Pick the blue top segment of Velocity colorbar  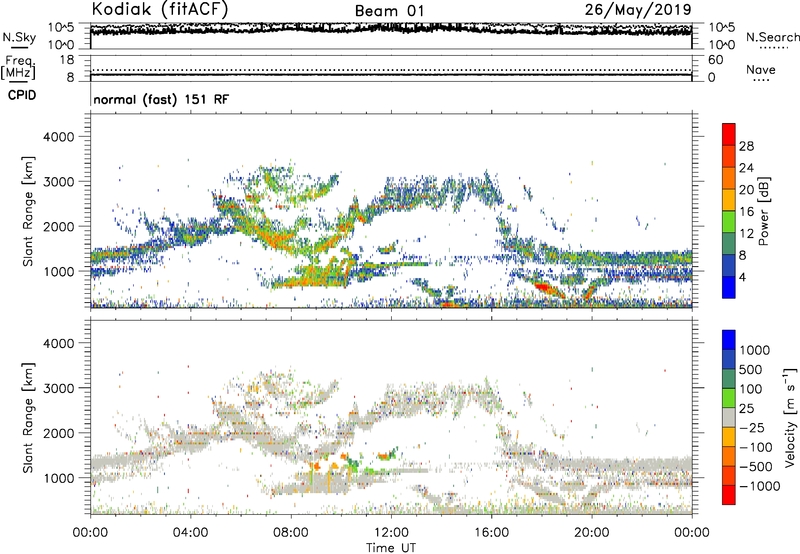pyautogui.click(x=729, y=340)
